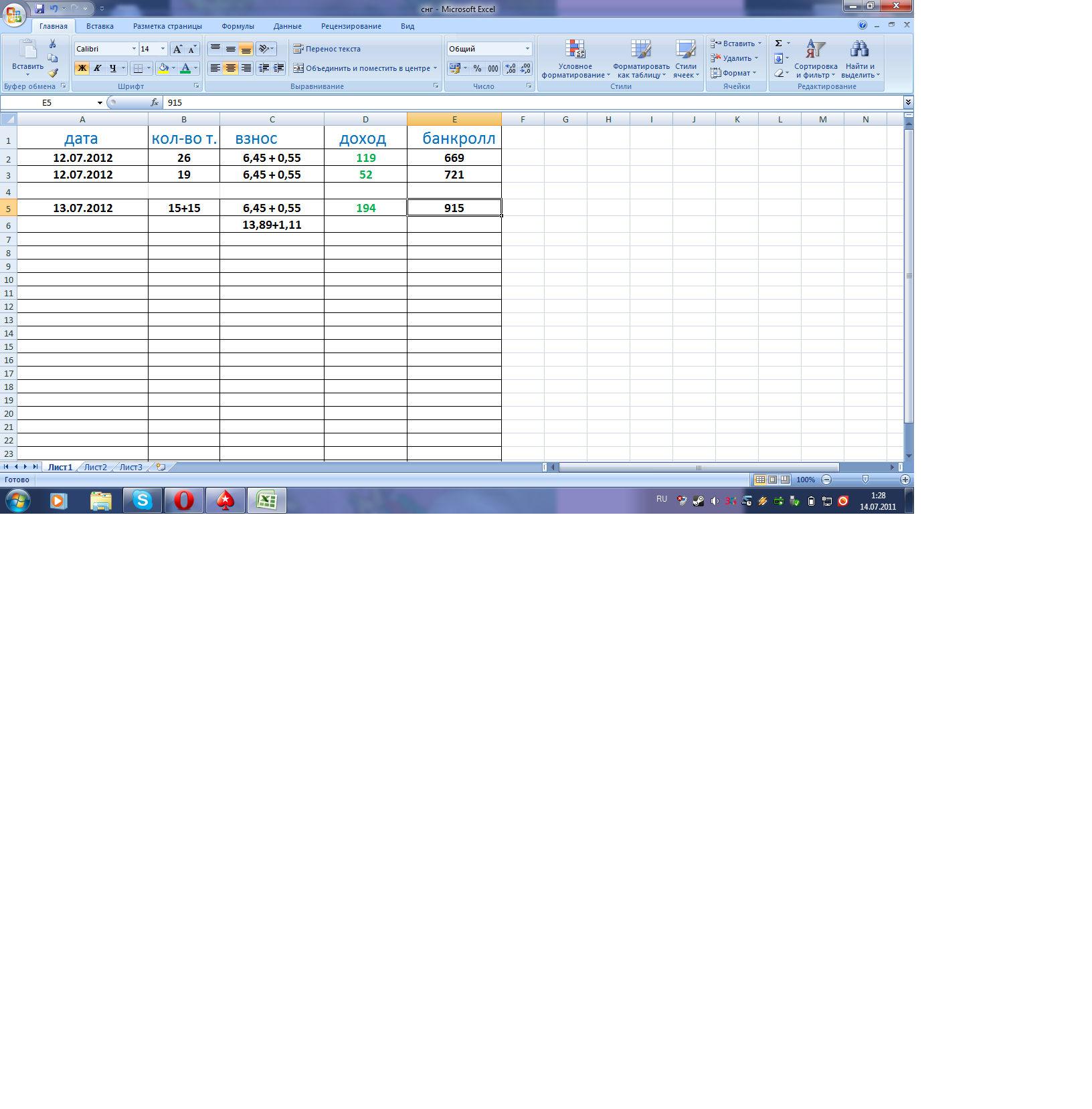Enable Wrap Text (Перенос текста)

pos(327,49)
